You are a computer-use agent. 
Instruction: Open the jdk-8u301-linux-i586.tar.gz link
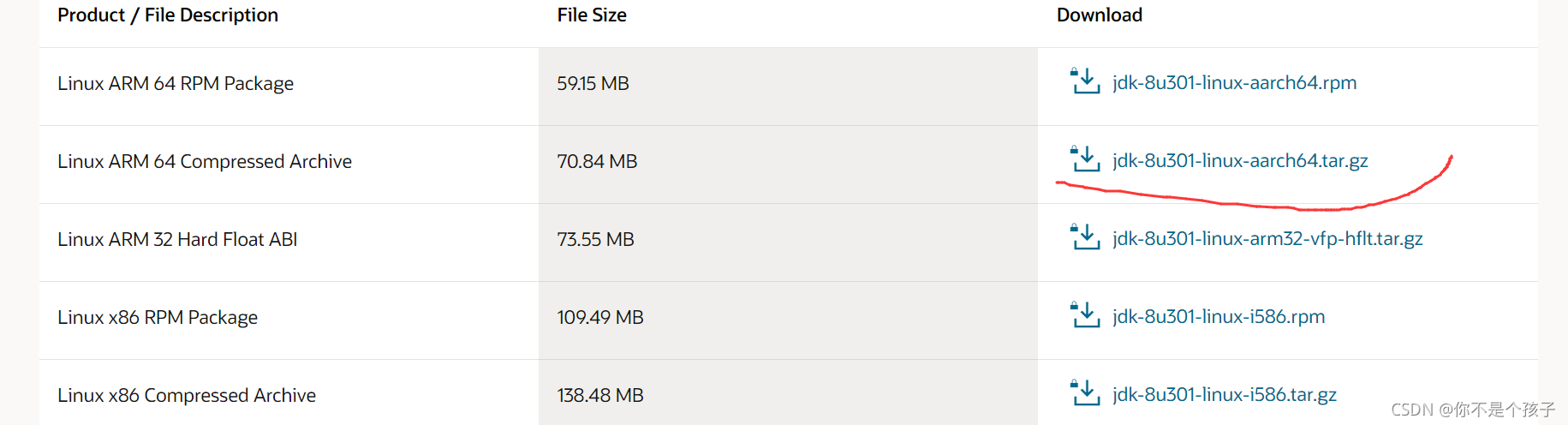(1225, 395)
